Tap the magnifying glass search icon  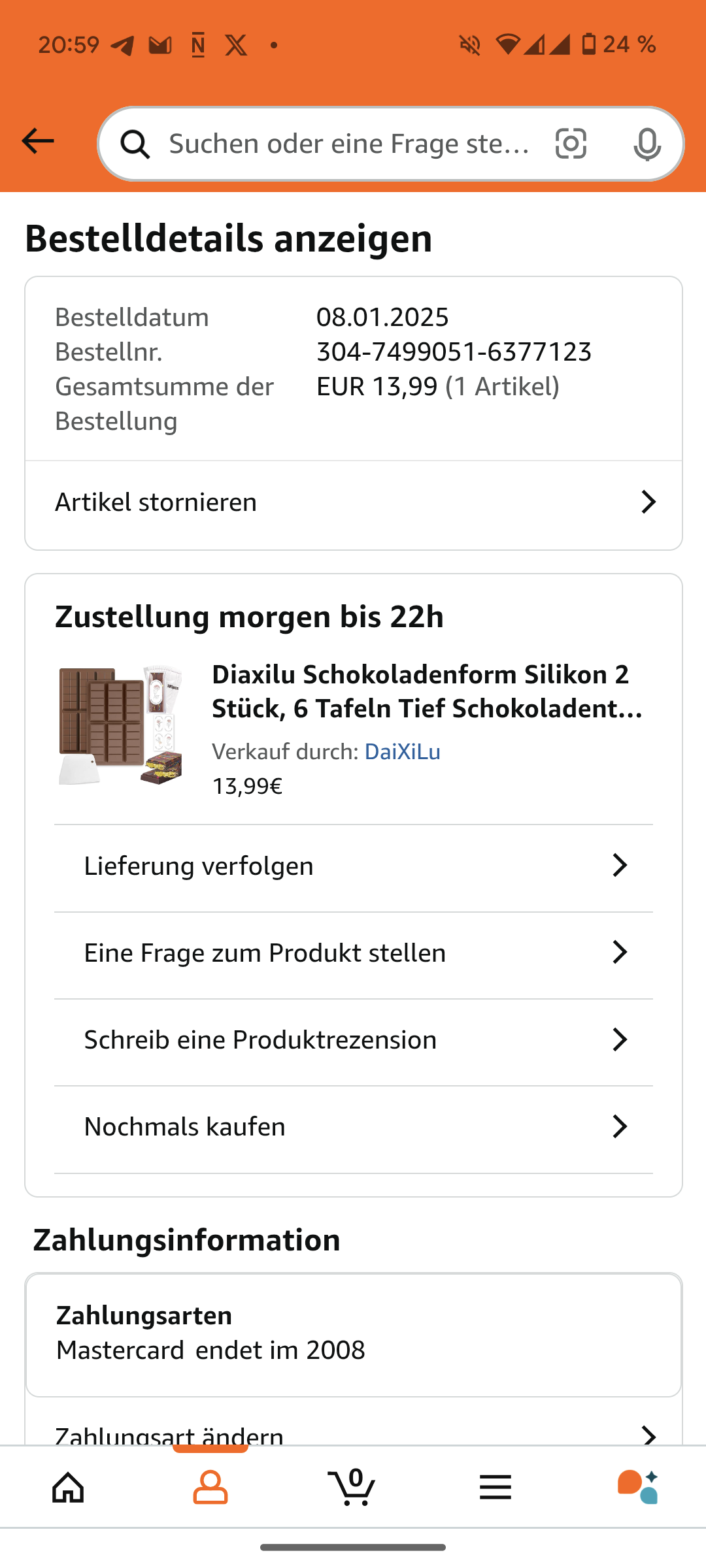tap(135, 144)
